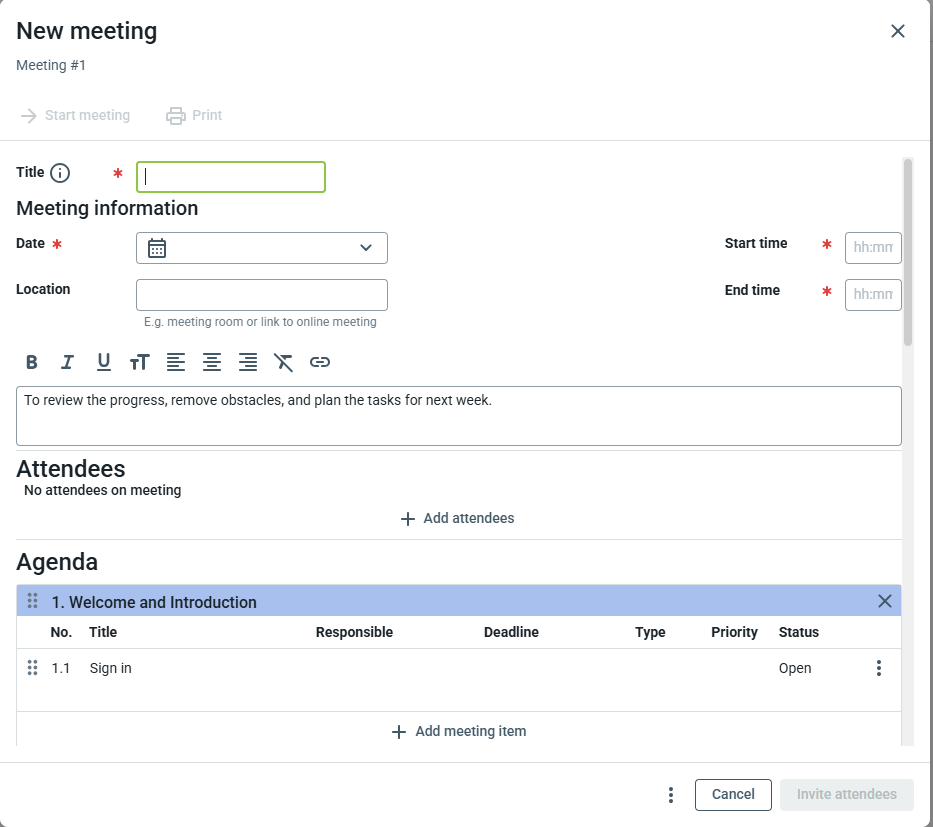933x827 pixels.
Task: Open the text size formatting option
Action: click(x=140, y=362)
